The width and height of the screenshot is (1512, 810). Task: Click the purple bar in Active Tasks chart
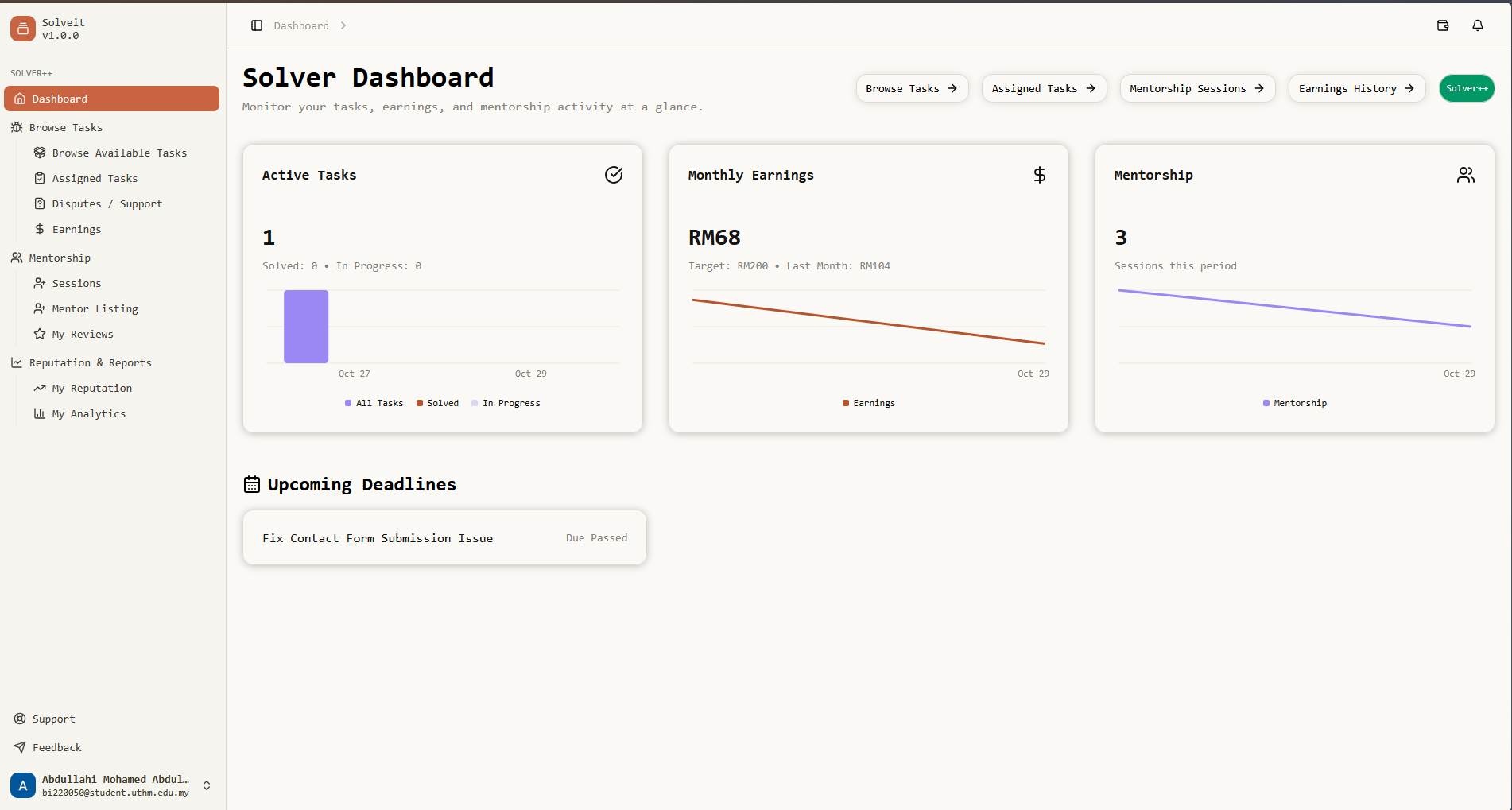(x=305, y=326)
